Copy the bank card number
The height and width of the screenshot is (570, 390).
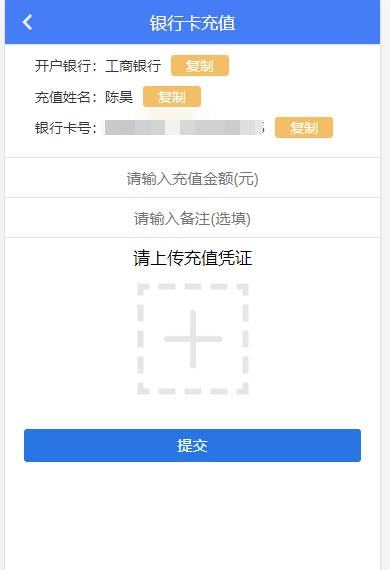[303, 128]
